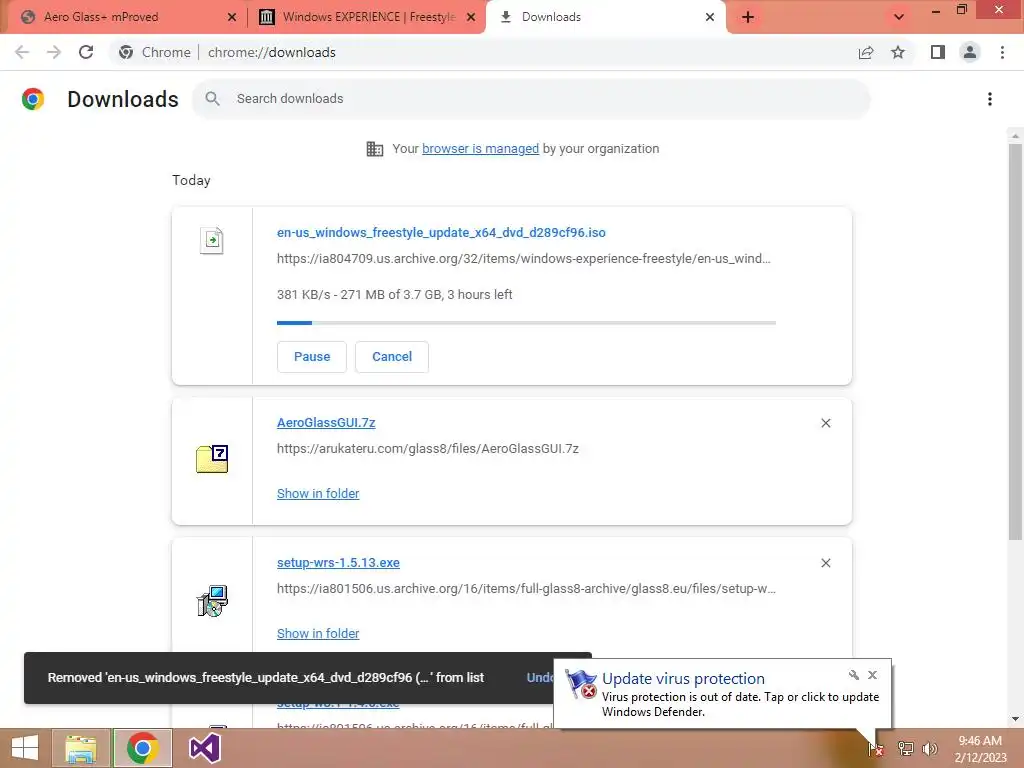Remove AeroGlassGUI.7z from list
Viewport: 1024px width, 768px height.
coord(826,423)
